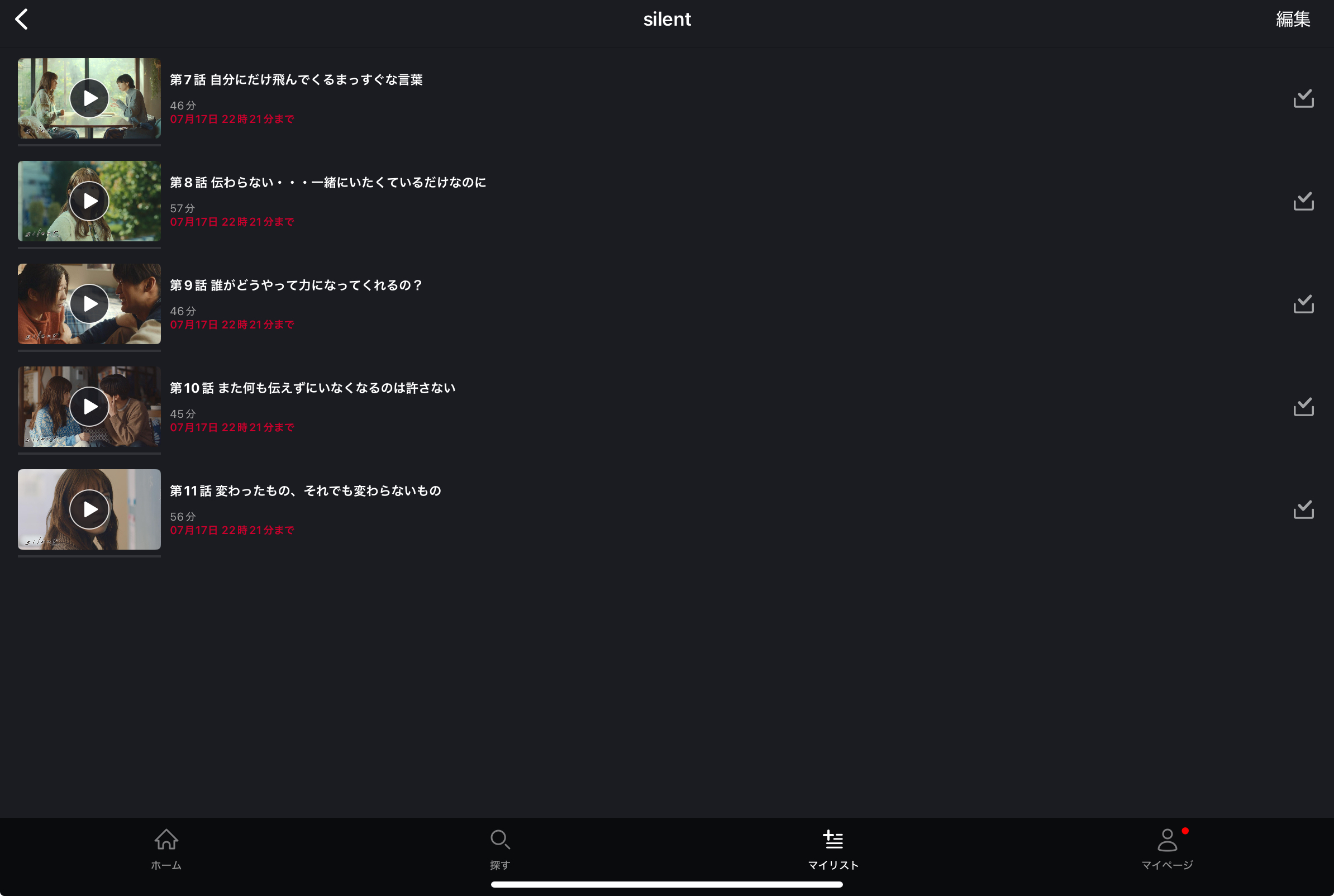Click the progress bar under 第7話 thumbnail

(89, 145)
